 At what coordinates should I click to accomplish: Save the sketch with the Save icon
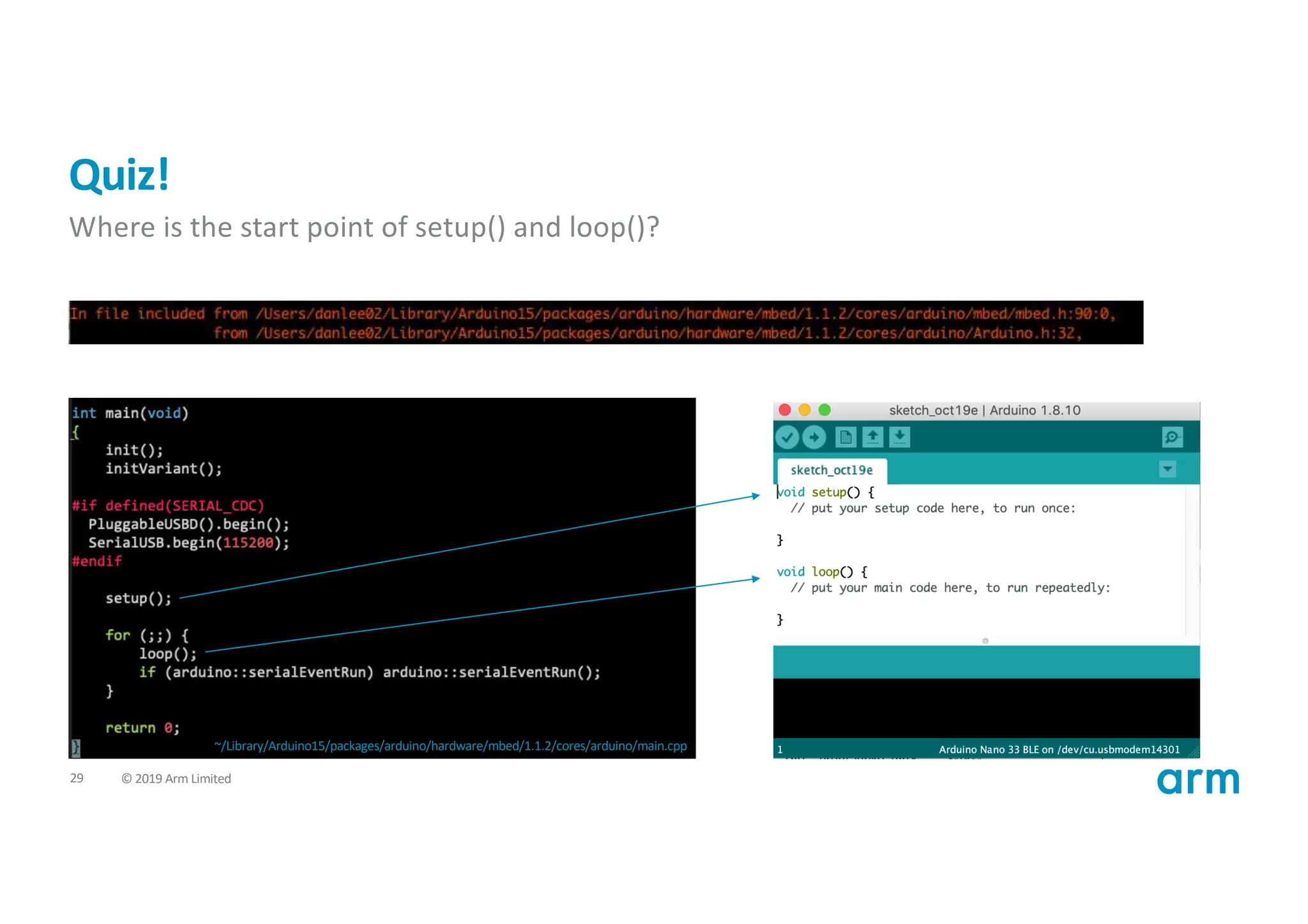pyautogui.click(x=899, y=437)
